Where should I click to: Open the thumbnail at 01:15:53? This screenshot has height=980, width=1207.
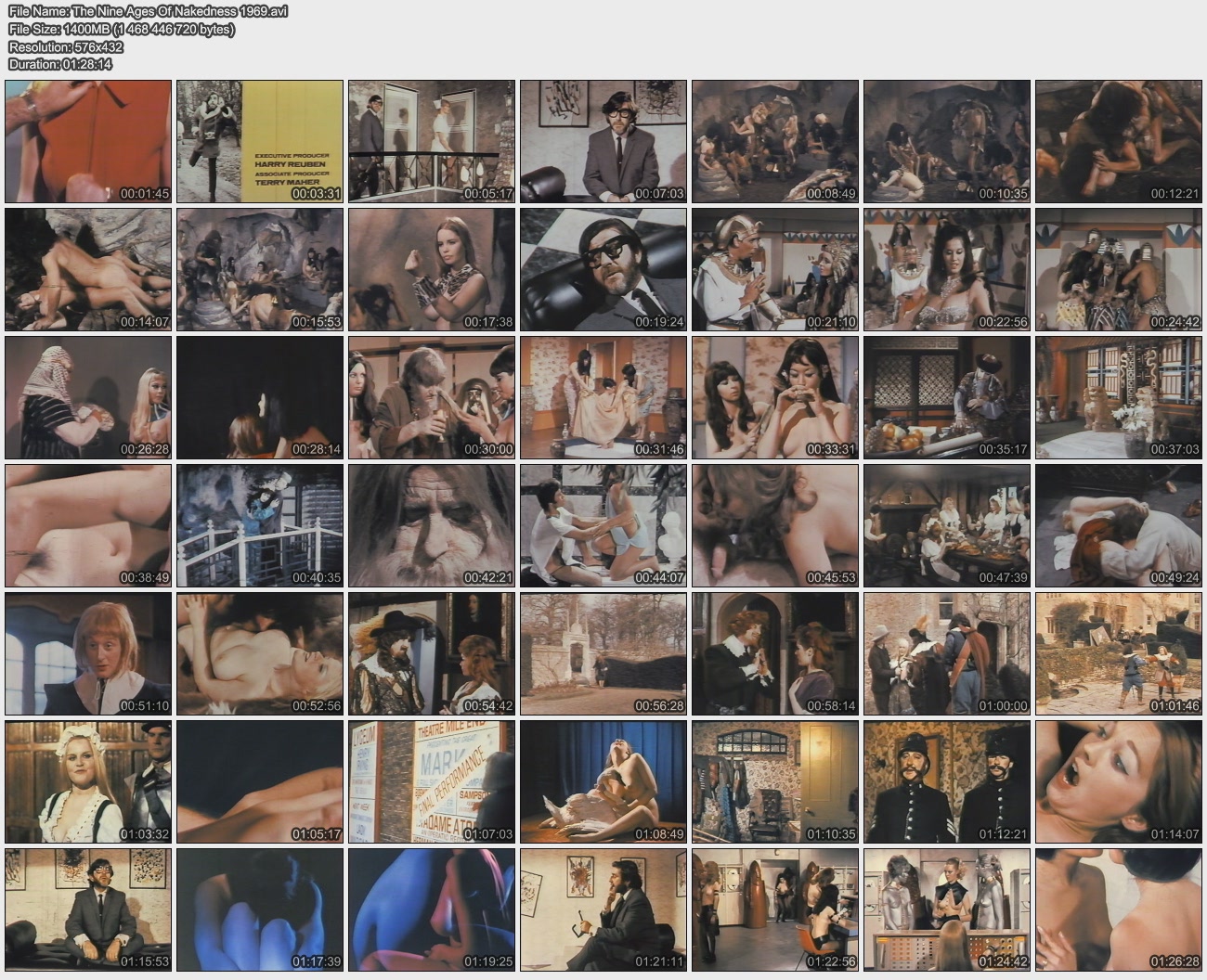point(88,909)
